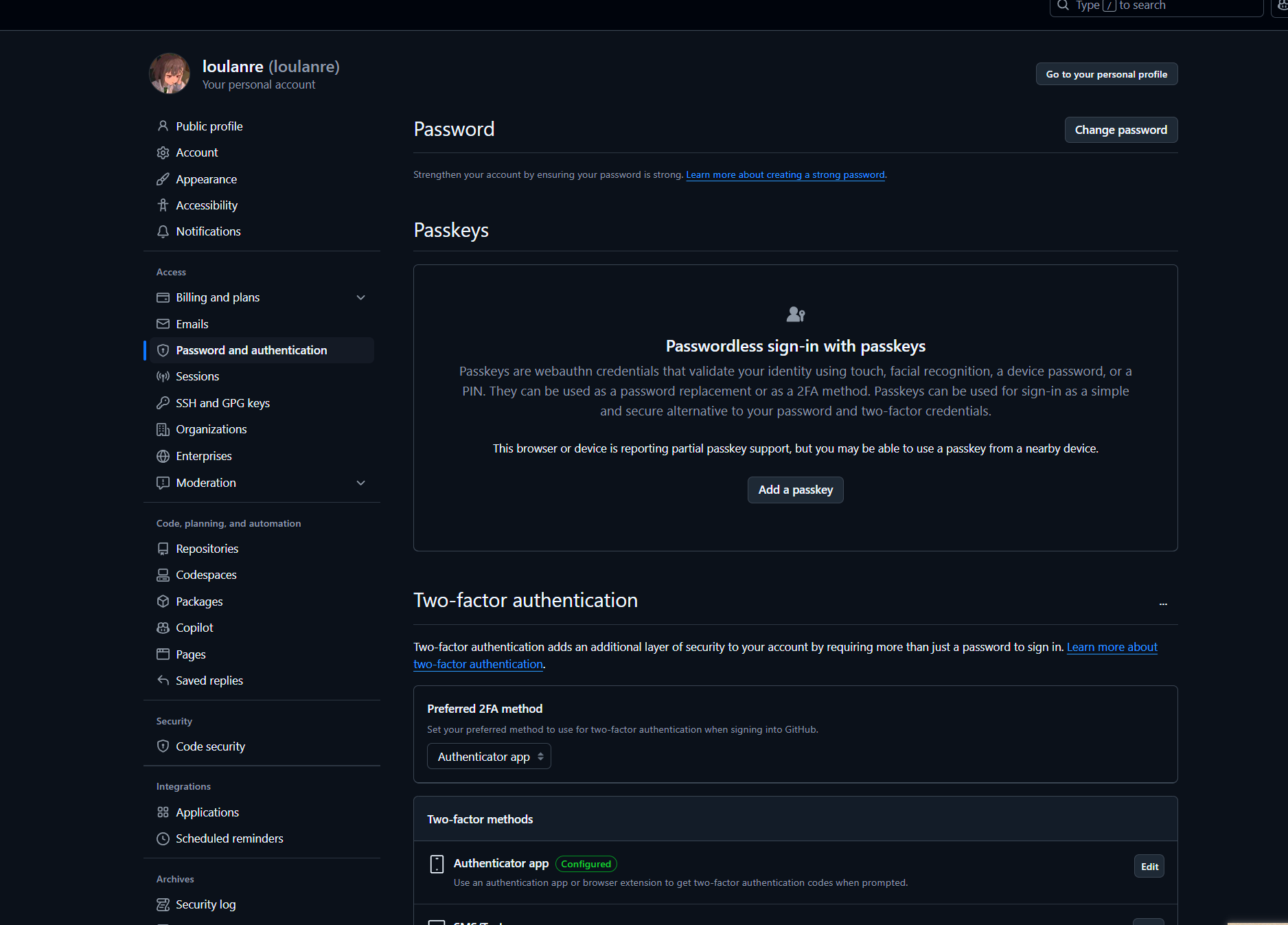1288x925 pixels.
Task: Click the Appearance paintbrush icon
Action: [163, 179]
